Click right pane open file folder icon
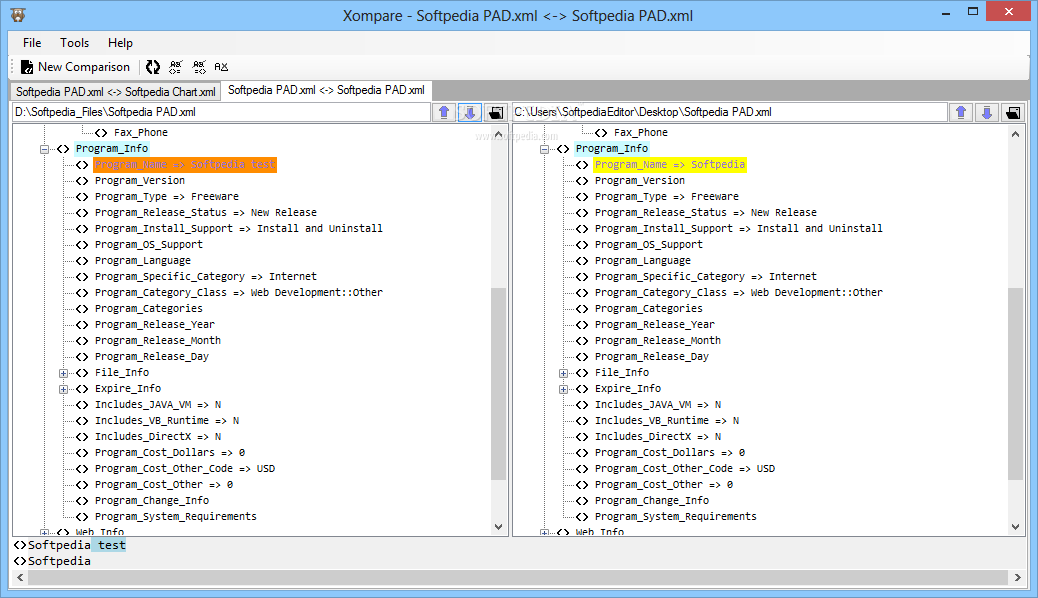 point(1013,113)
